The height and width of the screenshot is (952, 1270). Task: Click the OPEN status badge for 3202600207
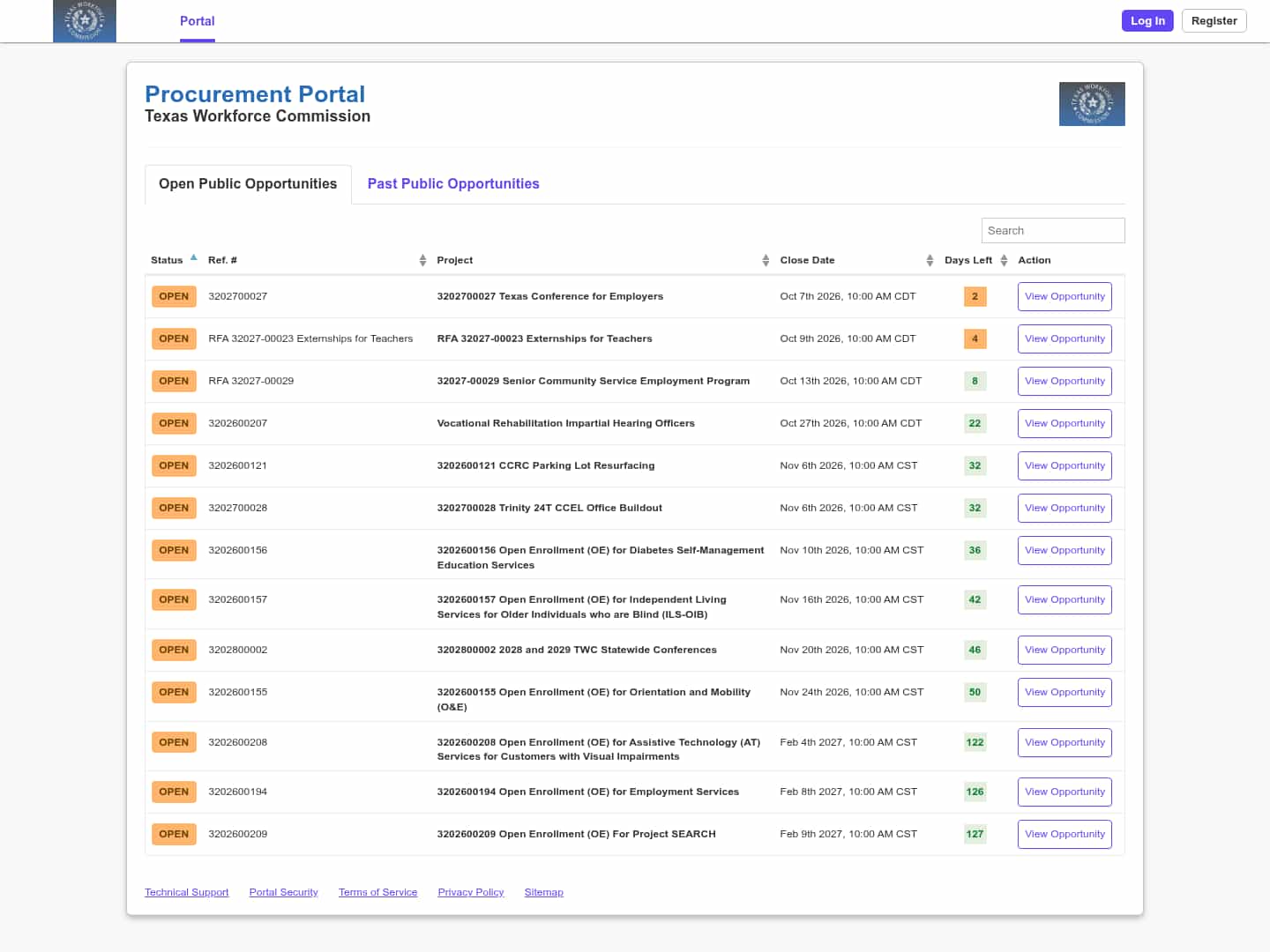click(174, 424)
